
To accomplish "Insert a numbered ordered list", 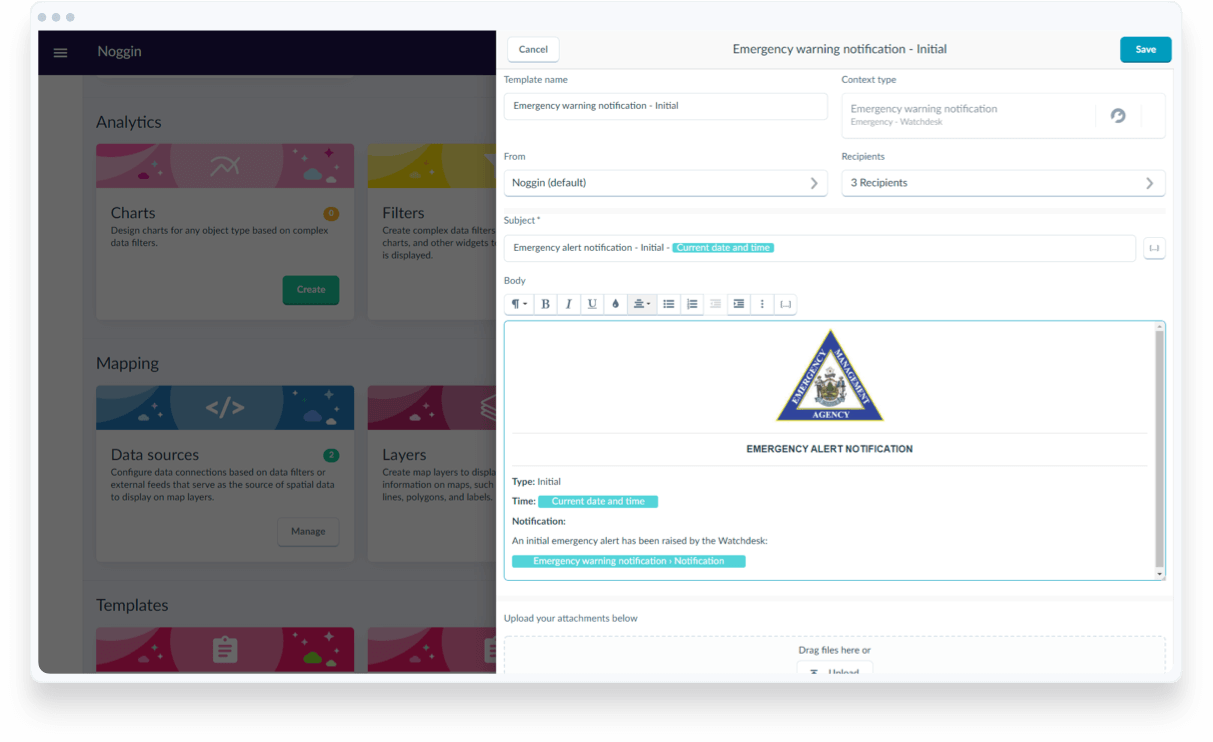I will [x=692, y=304].
